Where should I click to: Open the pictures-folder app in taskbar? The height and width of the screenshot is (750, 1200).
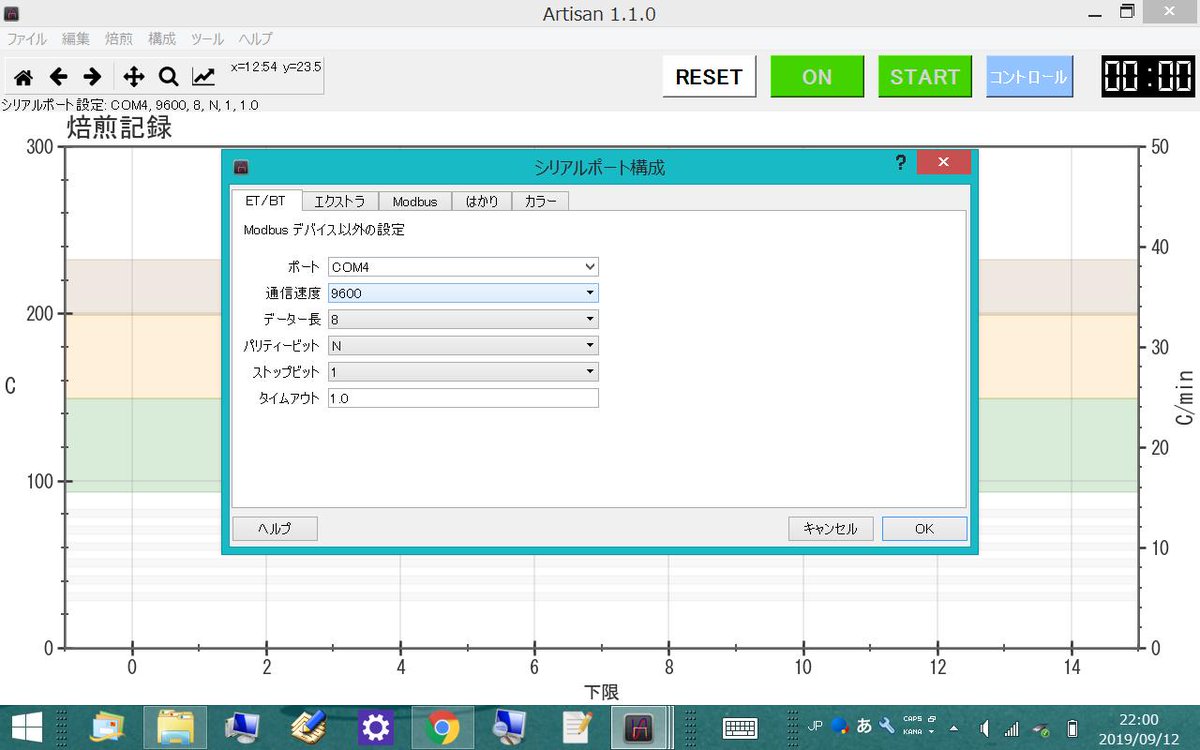(x=108, y=727)
